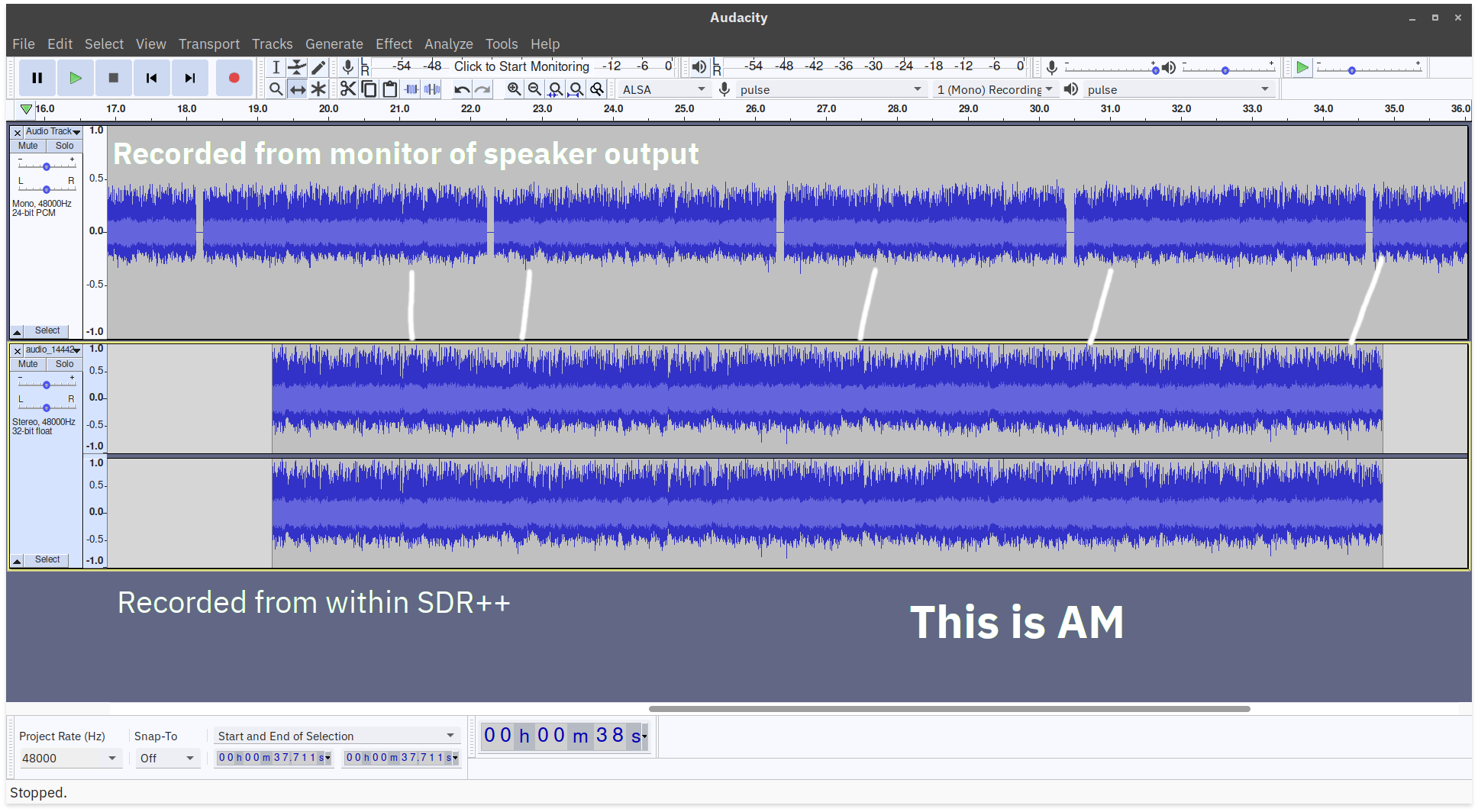Open the Transport menu
Viewport: 1478px width, 812px height.
[208, 43]
